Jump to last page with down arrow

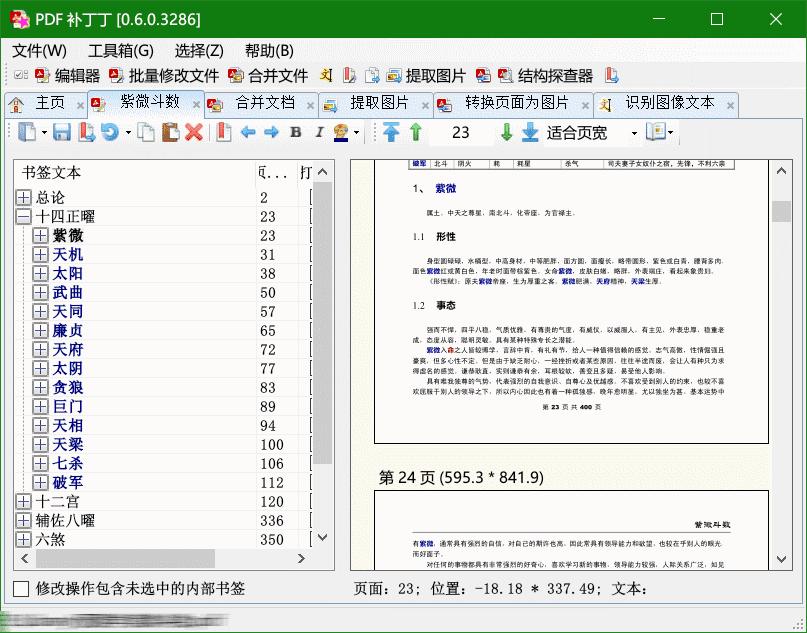(x=530, y=133)
